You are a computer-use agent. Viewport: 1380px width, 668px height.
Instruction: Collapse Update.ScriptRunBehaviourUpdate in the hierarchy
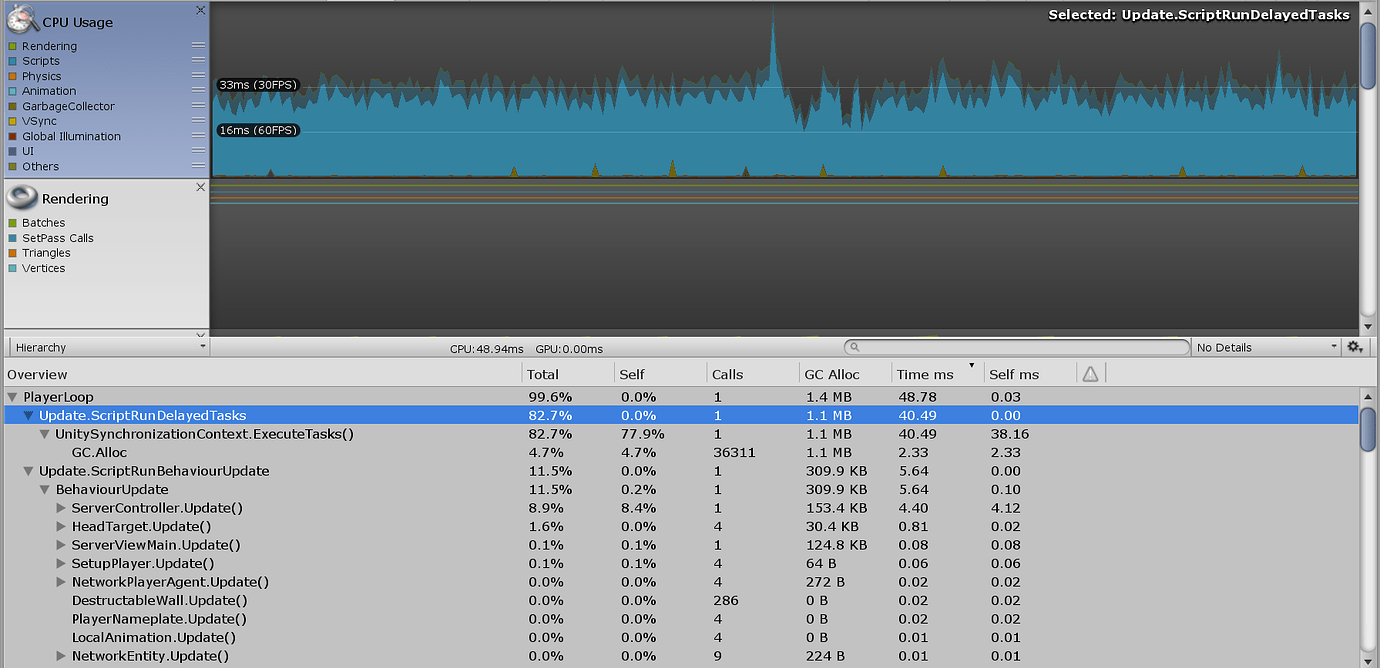[28, 471]
